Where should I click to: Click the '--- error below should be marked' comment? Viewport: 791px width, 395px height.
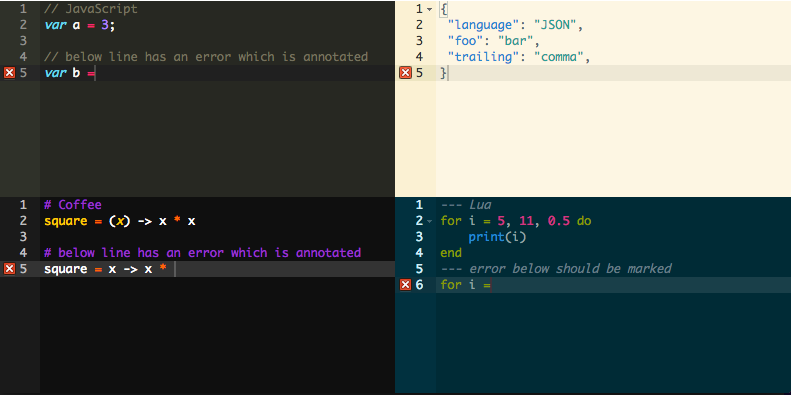point(556,269)
